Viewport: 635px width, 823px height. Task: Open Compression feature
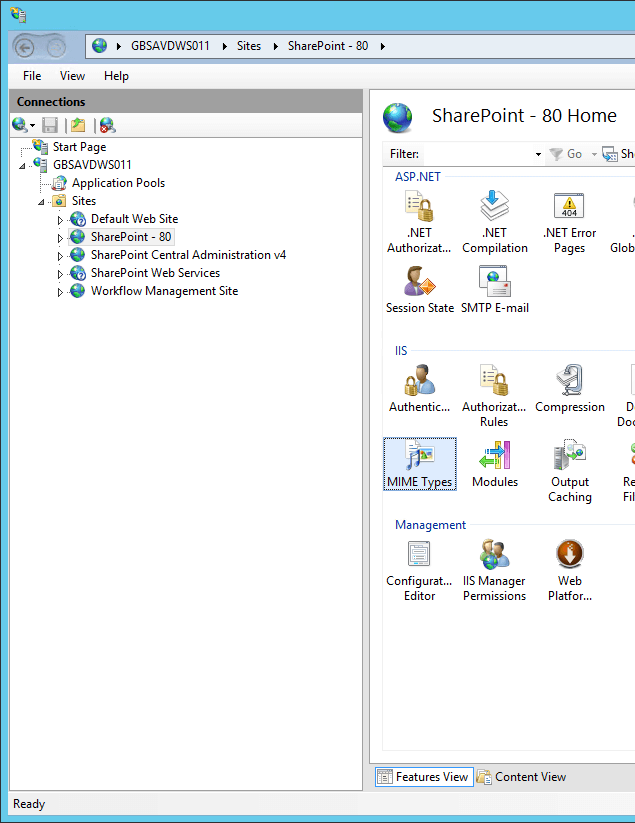570,389
